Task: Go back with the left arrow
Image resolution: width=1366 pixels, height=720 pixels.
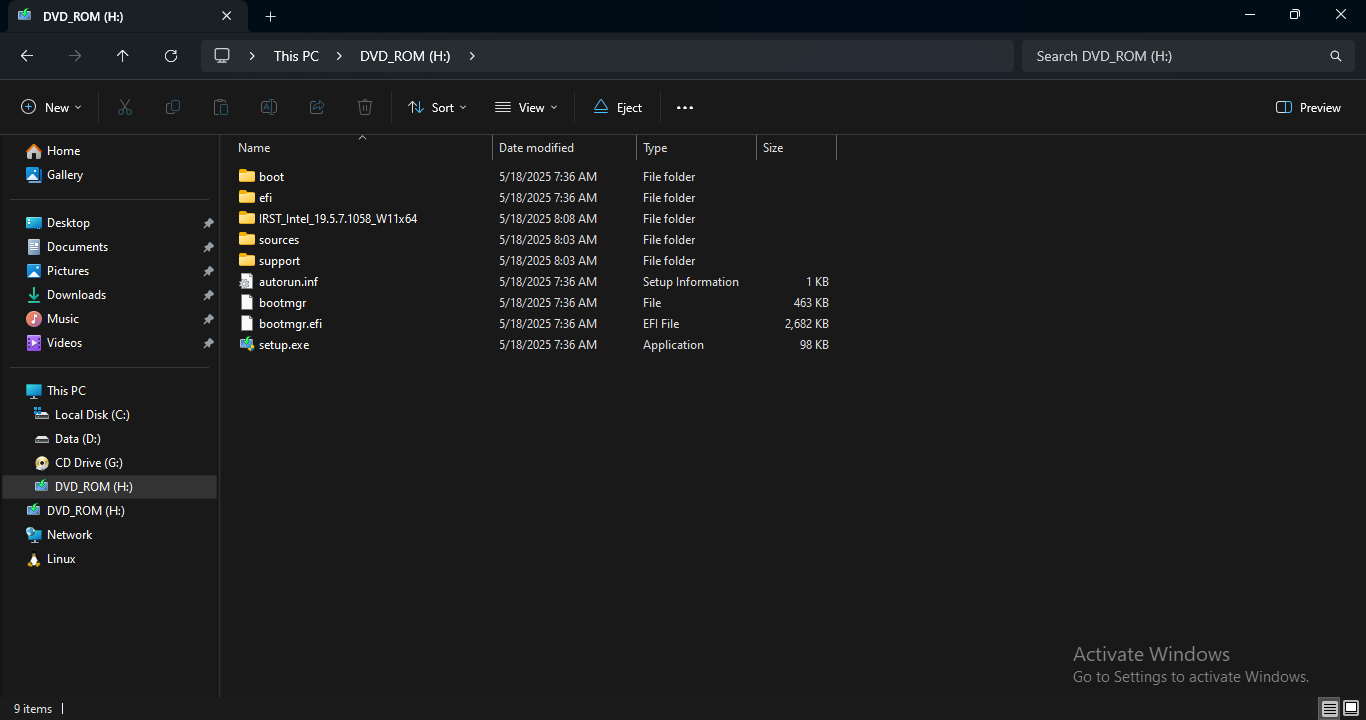Action: (27, 56)
